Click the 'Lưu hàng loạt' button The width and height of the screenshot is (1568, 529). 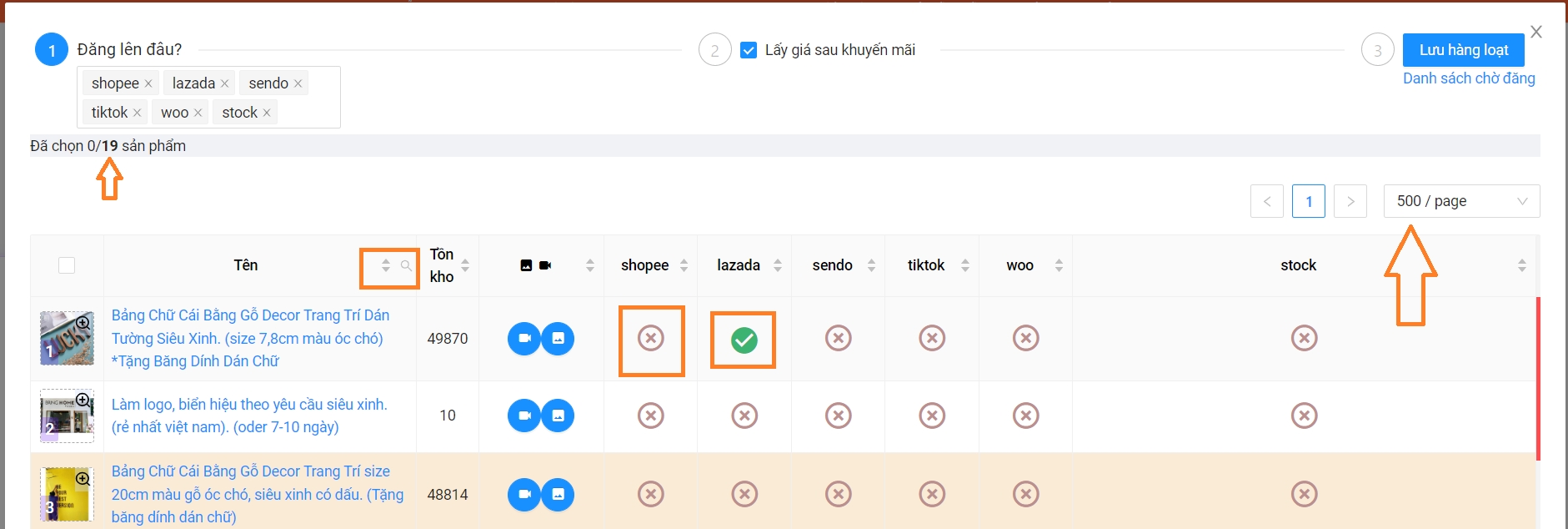[1463, 50]
